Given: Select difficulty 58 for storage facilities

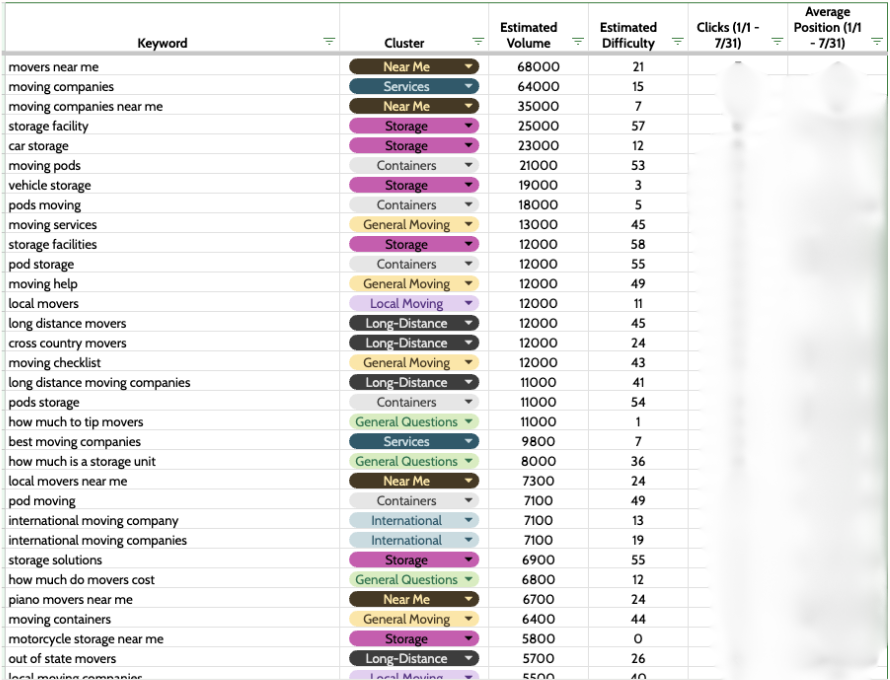Looking at the screenshot, I should point(639,244).
